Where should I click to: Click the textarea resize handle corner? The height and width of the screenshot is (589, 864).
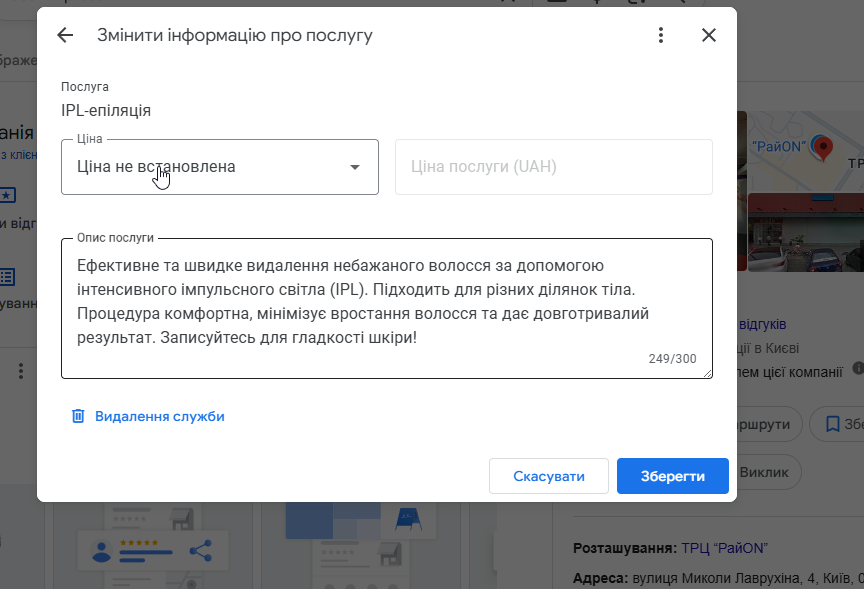pyautogui.click(x=708, y=374)
